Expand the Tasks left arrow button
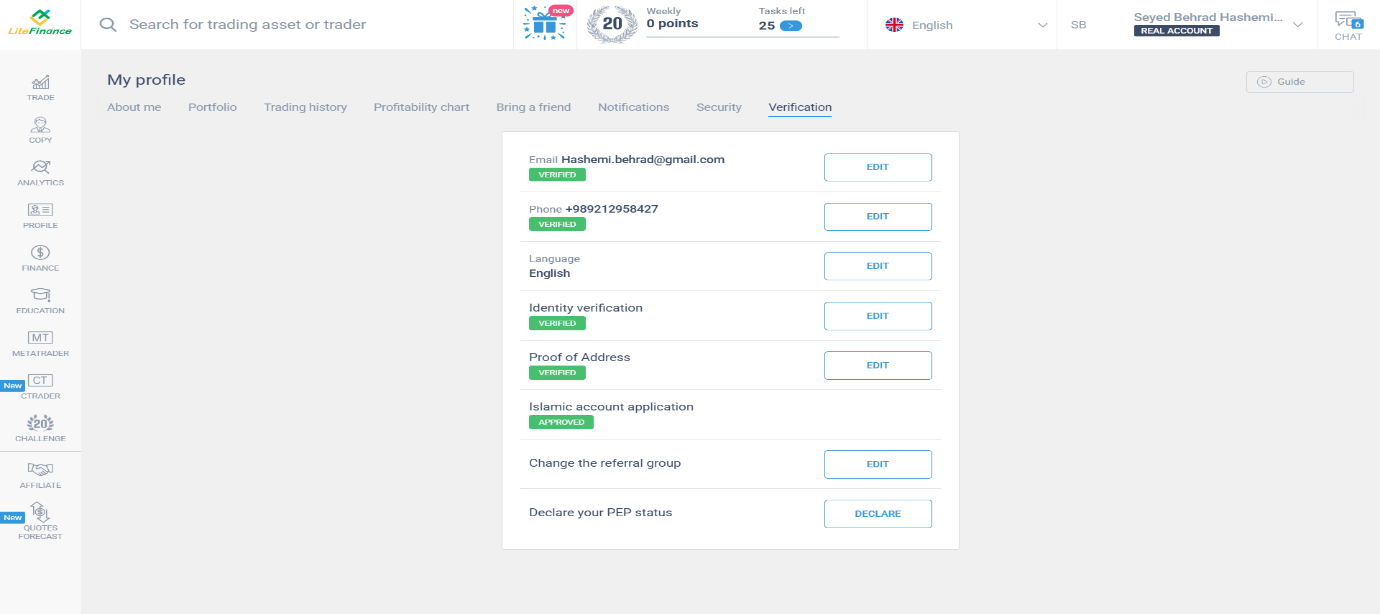This screenshot has width=1380, height=614. pos(790,26)
